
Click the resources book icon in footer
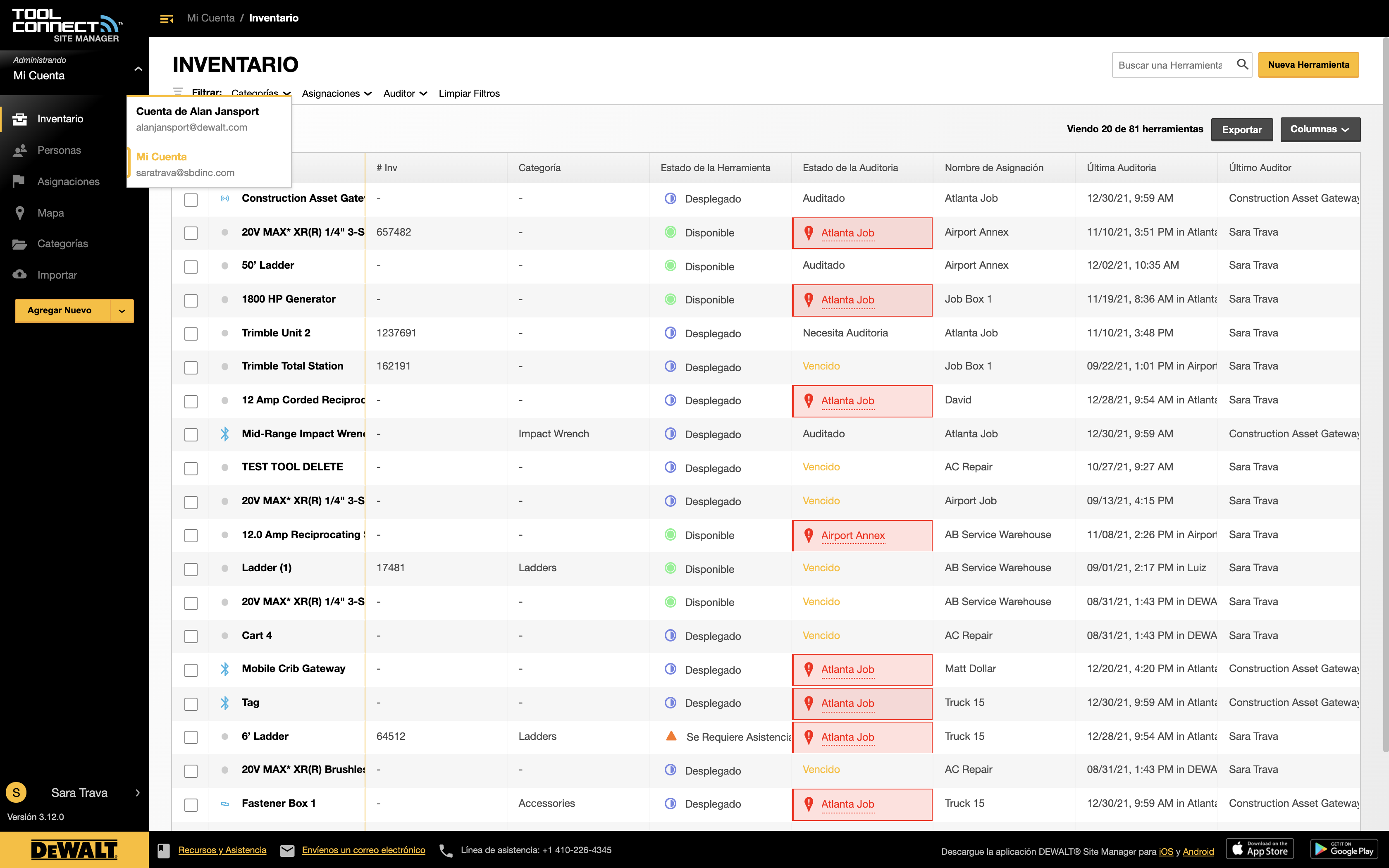click(164, 850)
